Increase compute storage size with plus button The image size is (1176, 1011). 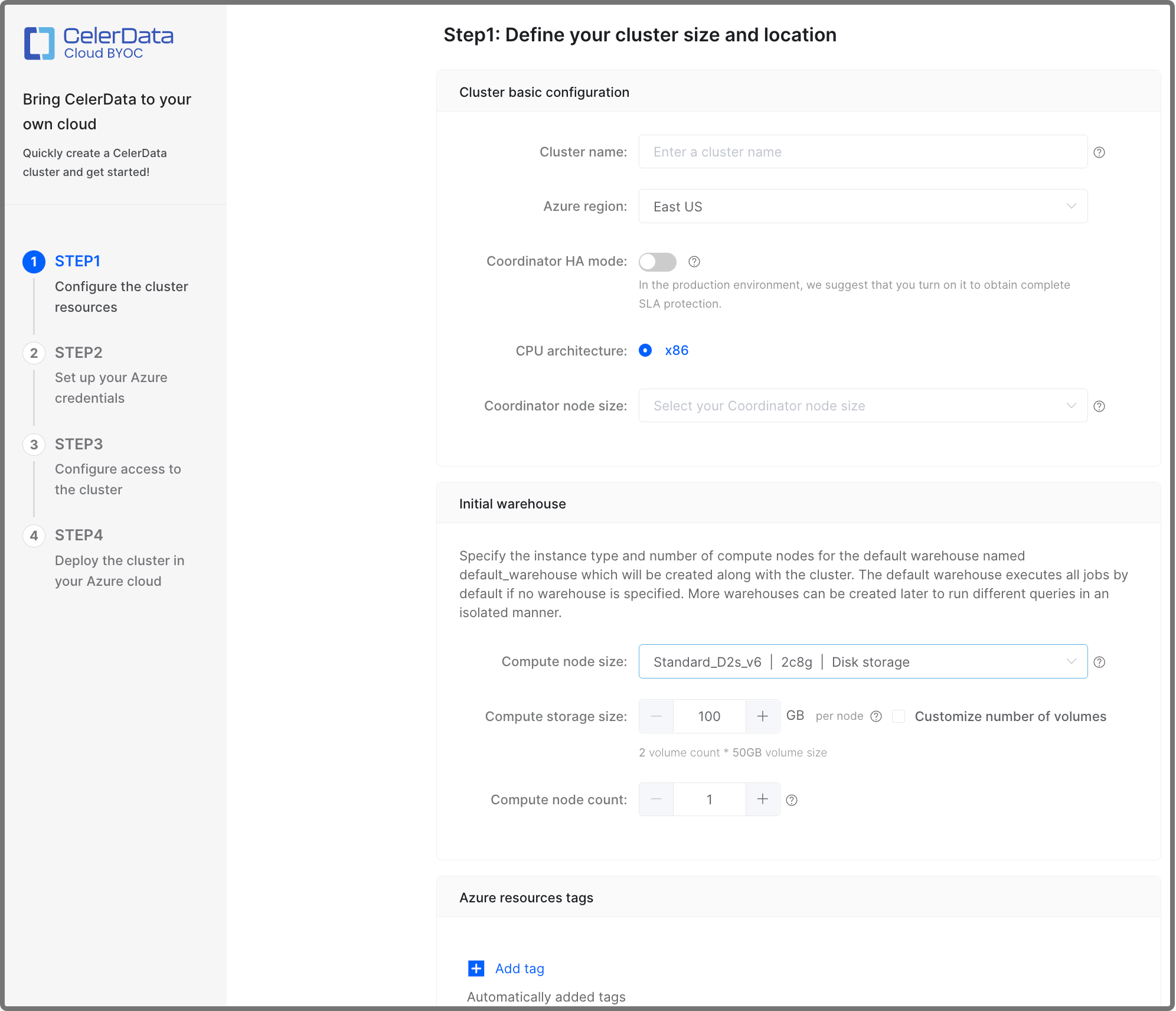click(x=763, y=716)
